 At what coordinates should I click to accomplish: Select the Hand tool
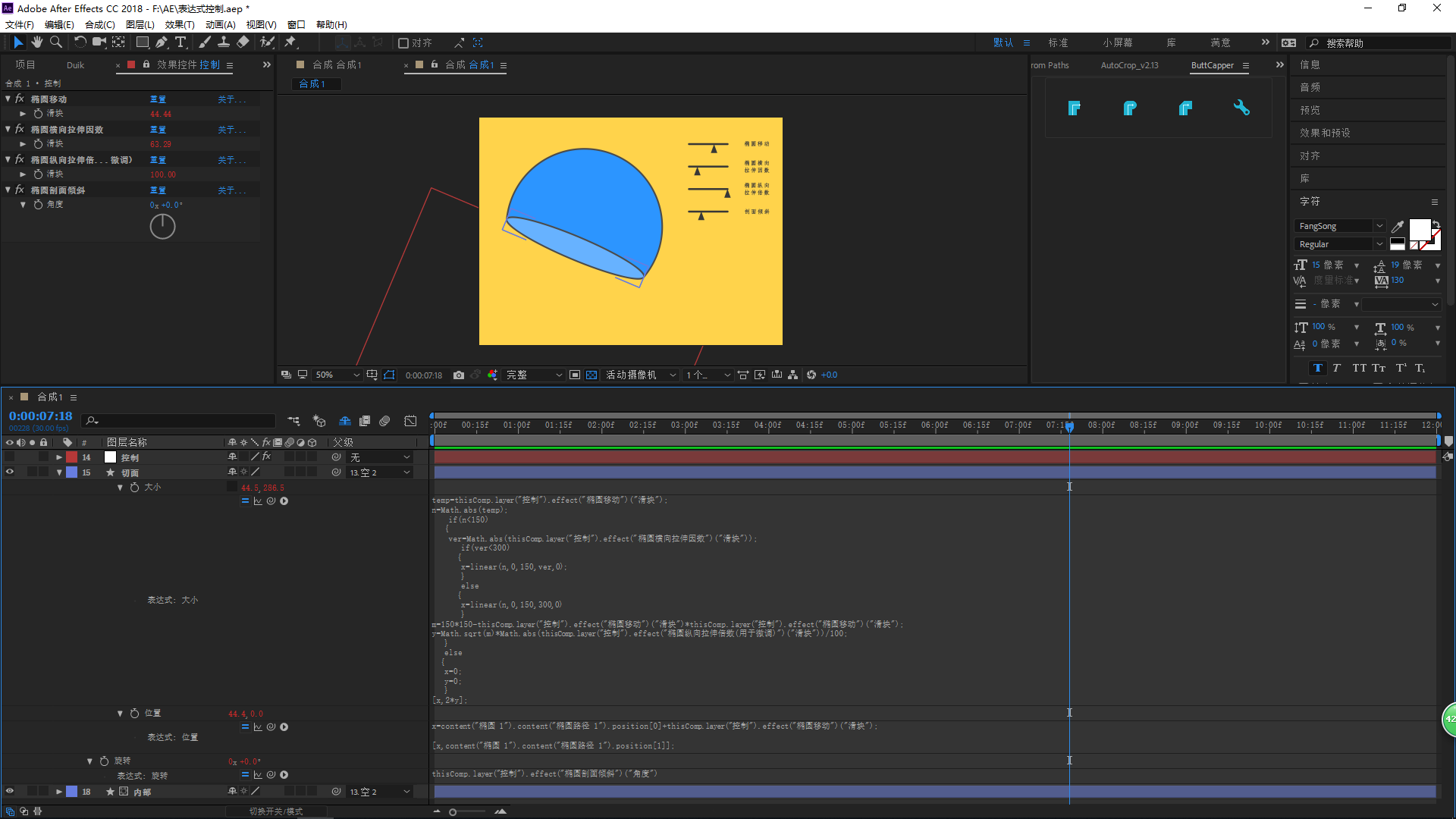click(36, 42)
